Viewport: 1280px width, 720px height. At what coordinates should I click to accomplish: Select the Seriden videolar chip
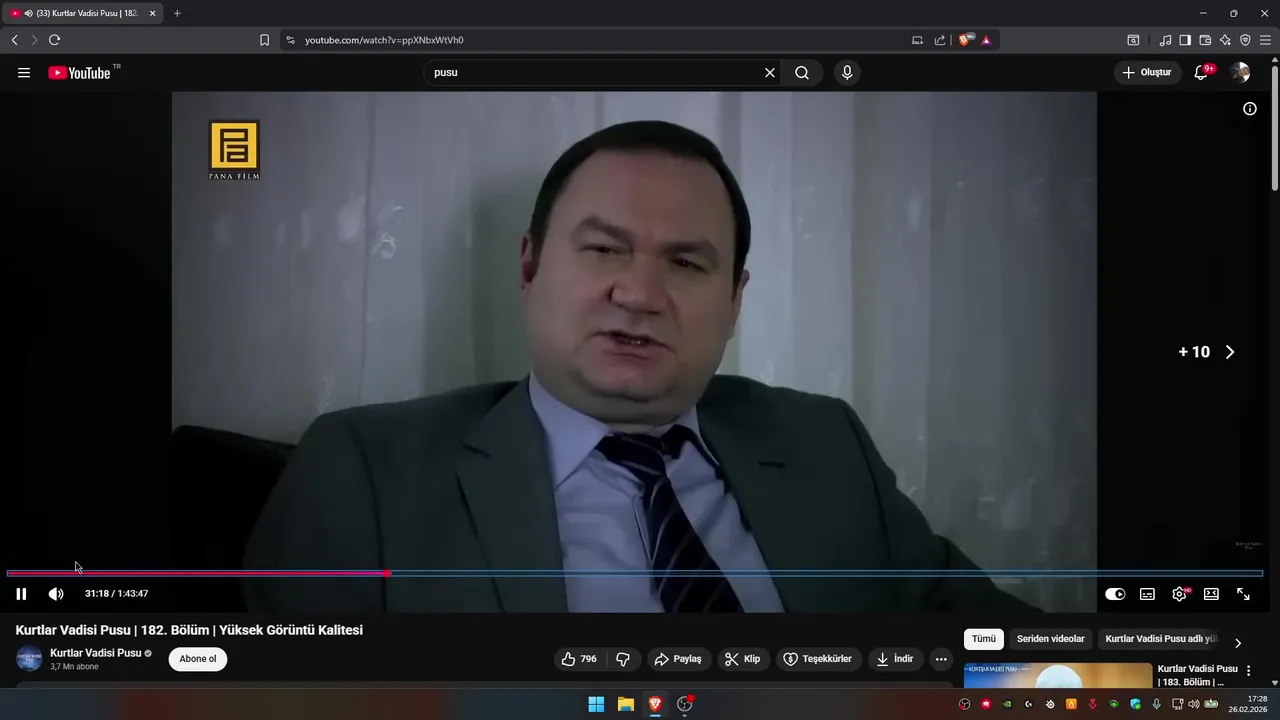click(x=1050, y=639)
